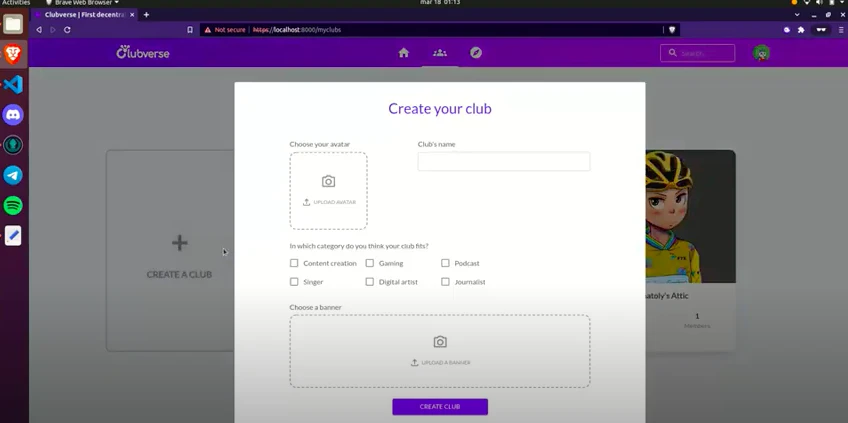
Task: Click the Not secure warning icon
Action: (x=208, y=30)
